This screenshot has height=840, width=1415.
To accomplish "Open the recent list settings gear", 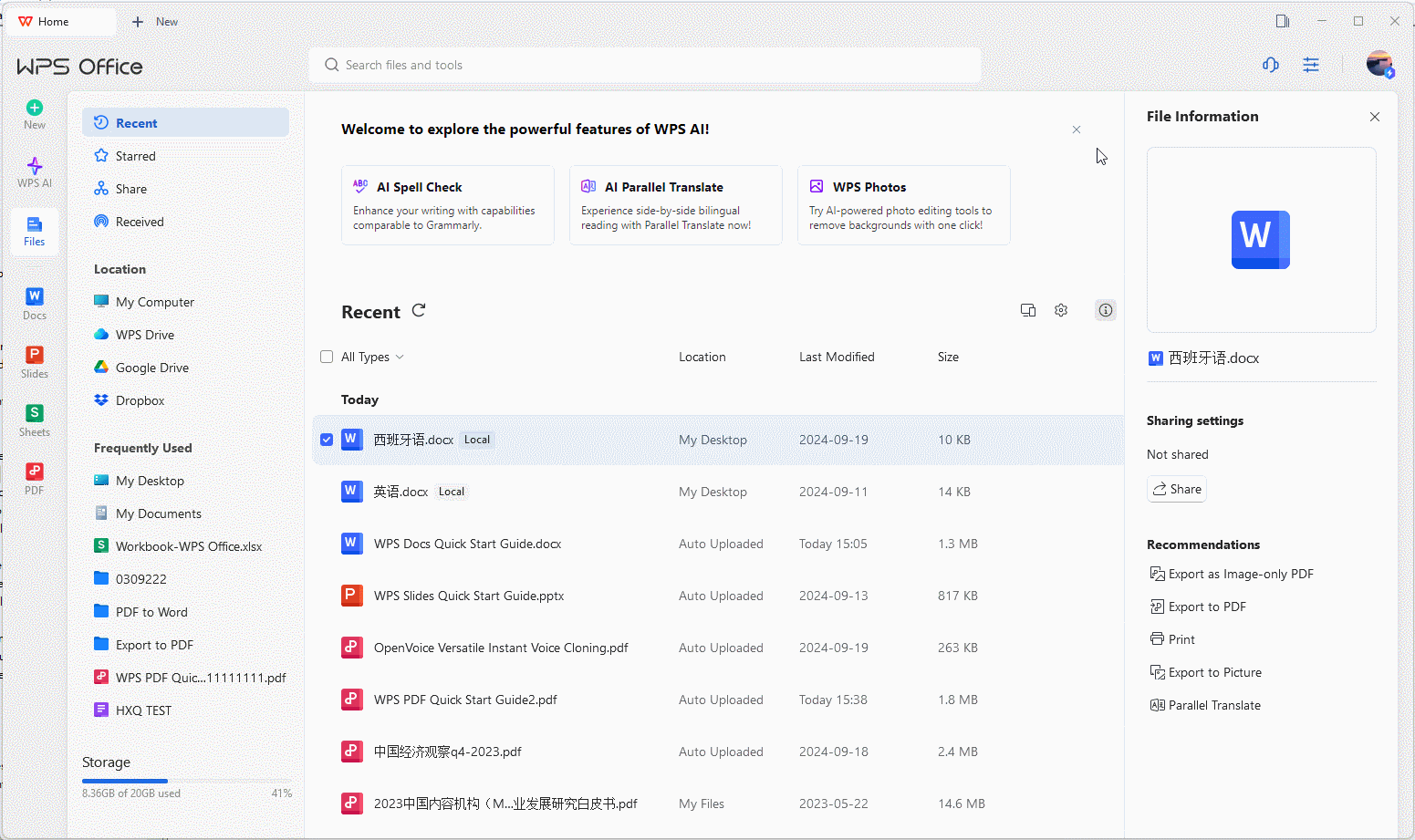I will click(x=1061, y=310).
